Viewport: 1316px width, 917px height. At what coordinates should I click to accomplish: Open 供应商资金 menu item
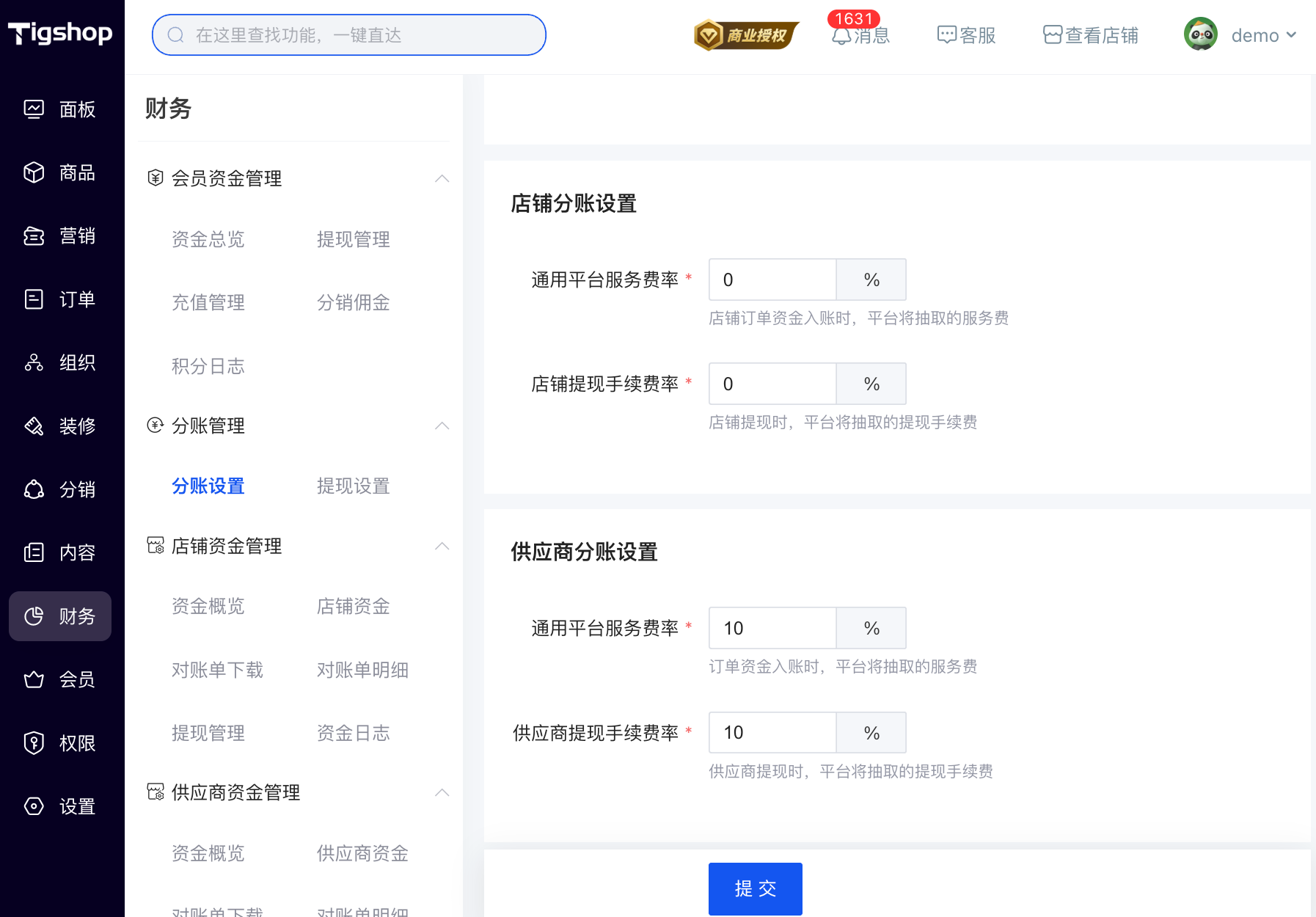point(362,853)
